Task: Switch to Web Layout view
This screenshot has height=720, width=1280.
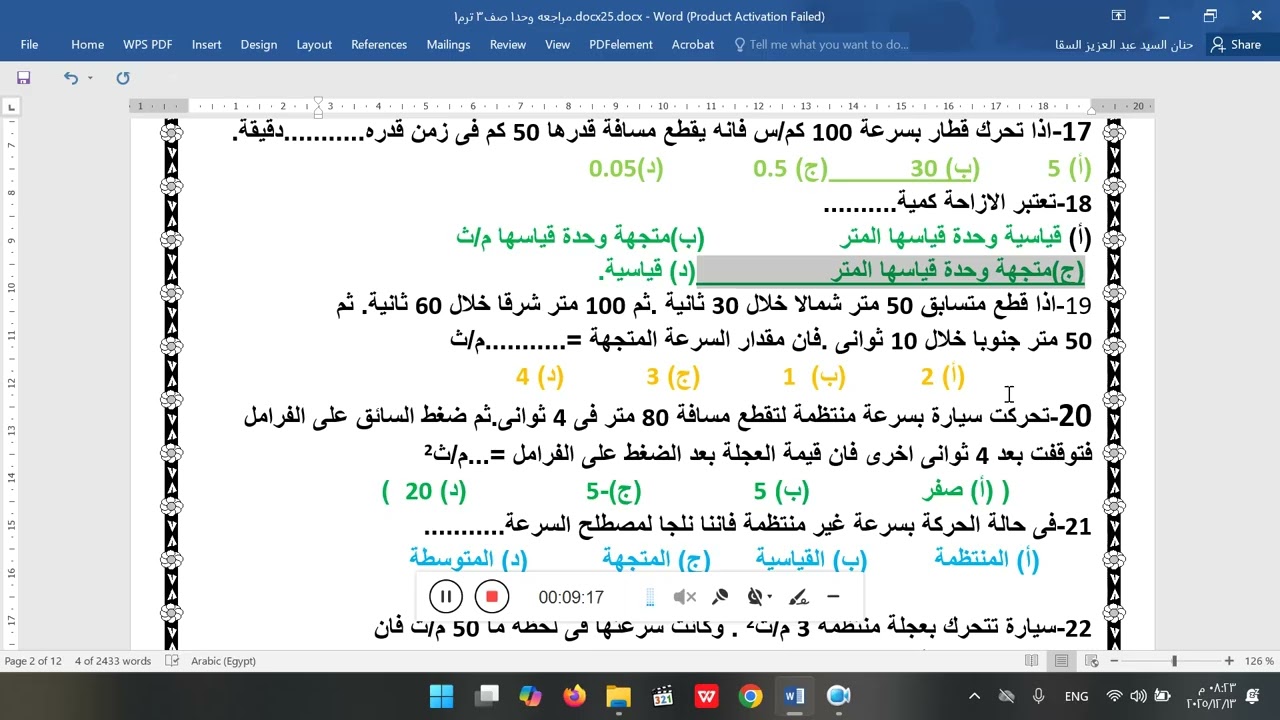Action: click(x=1092, y=661)
